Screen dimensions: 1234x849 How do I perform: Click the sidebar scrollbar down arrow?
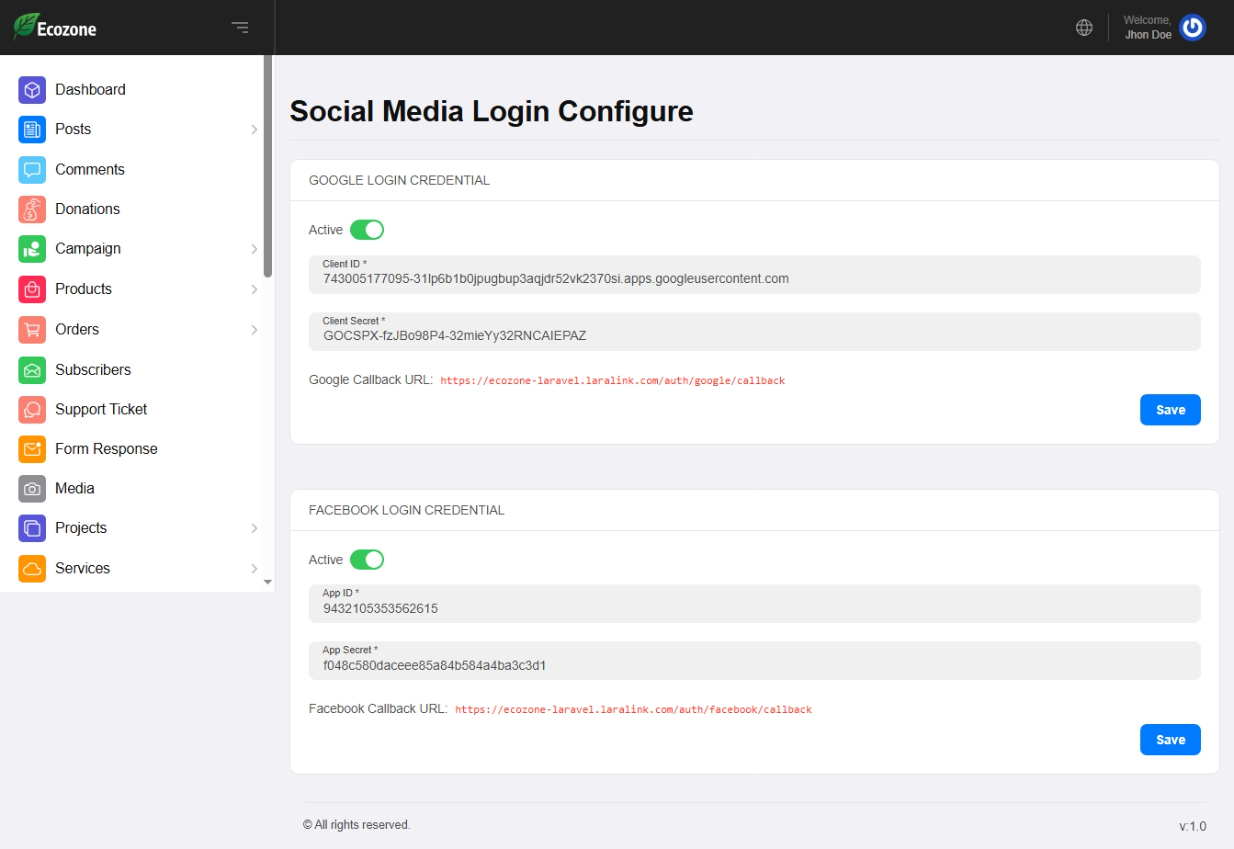[x=267, y=582]
